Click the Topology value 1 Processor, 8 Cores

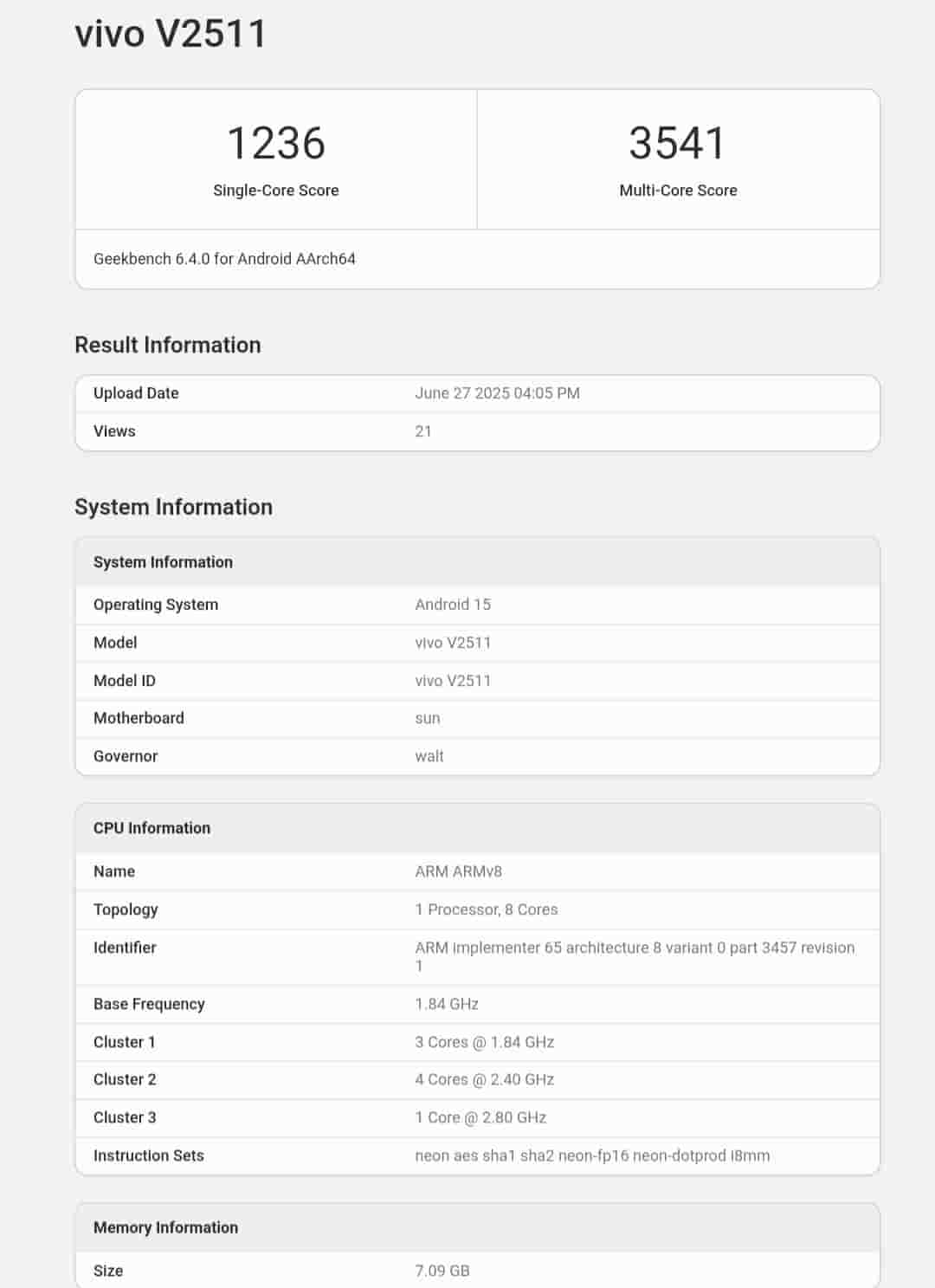tap(486, 909)
